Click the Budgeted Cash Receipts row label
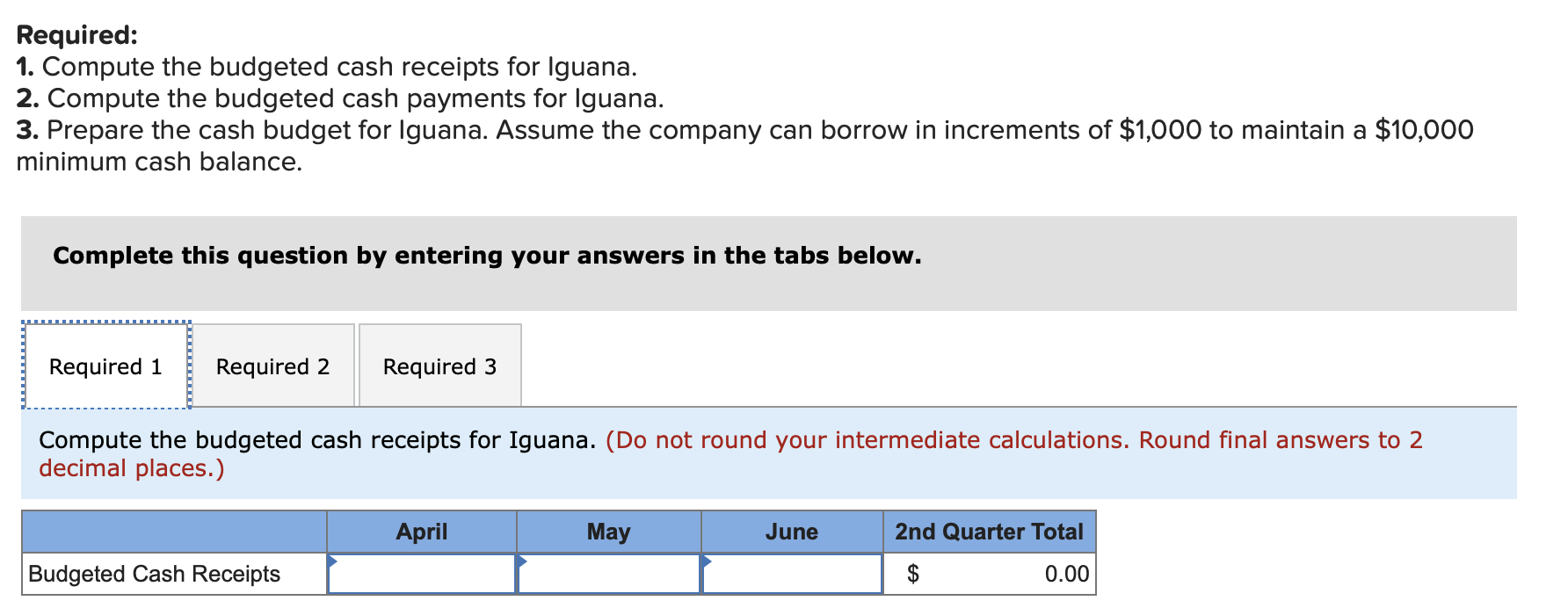Screen dimensions: 1568x608 (153, 574)
